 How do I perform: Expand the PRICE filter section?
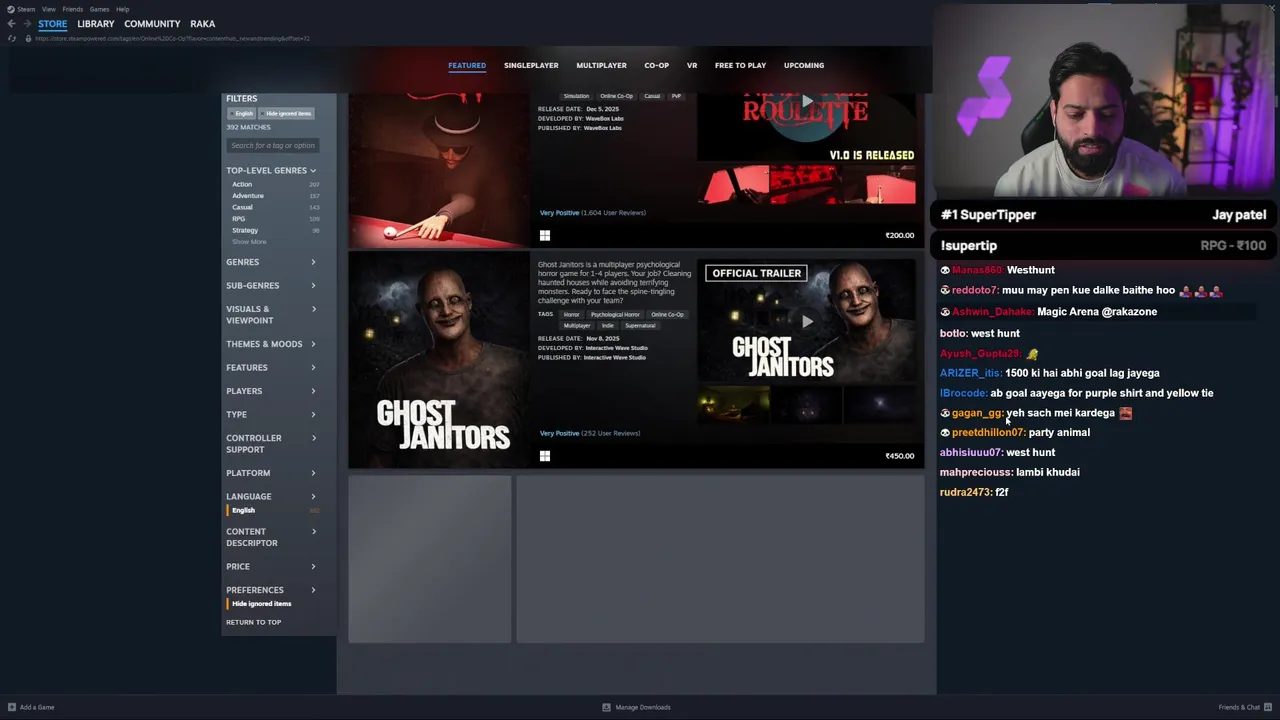click(271, 567)
